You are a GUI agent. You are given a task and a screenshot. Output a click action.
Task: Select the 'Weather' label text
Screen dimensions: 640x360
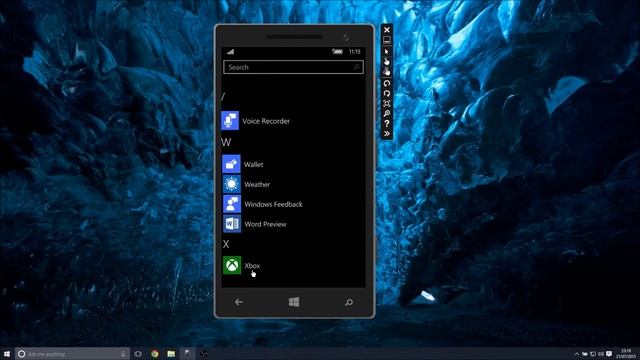click(x=257, y=184)
